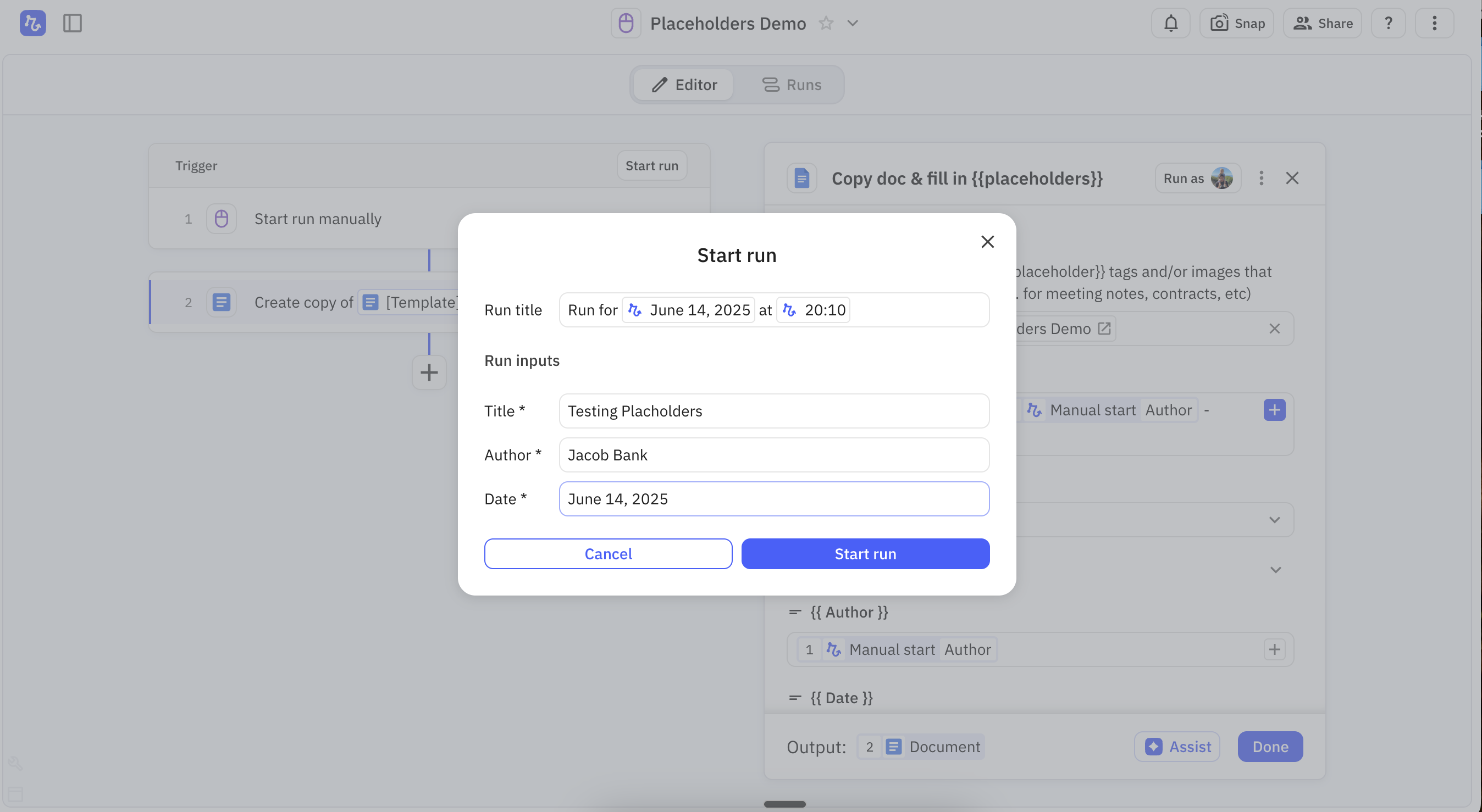Favorite workflow with the star icon
This screenshot has height=812, width=1482.
826,24
